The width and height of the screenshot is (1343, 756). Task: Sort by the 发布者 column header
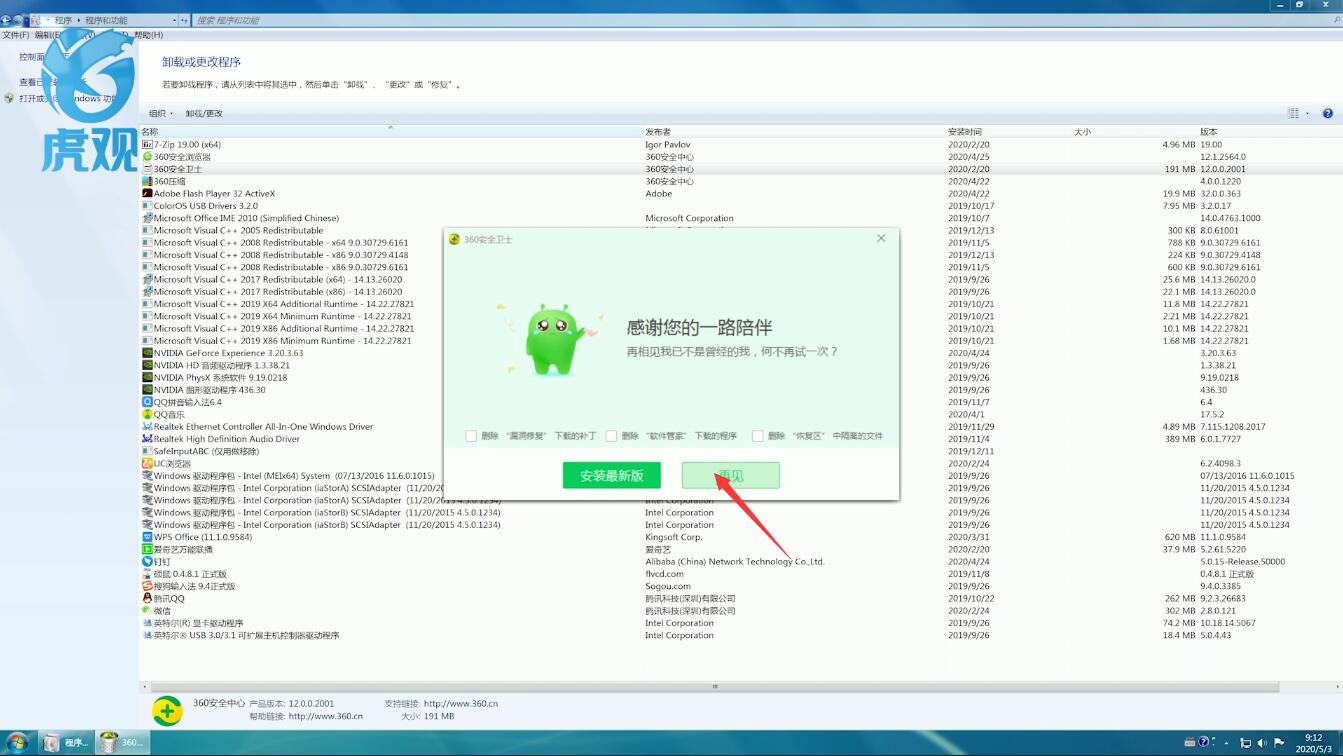[794, 131]
